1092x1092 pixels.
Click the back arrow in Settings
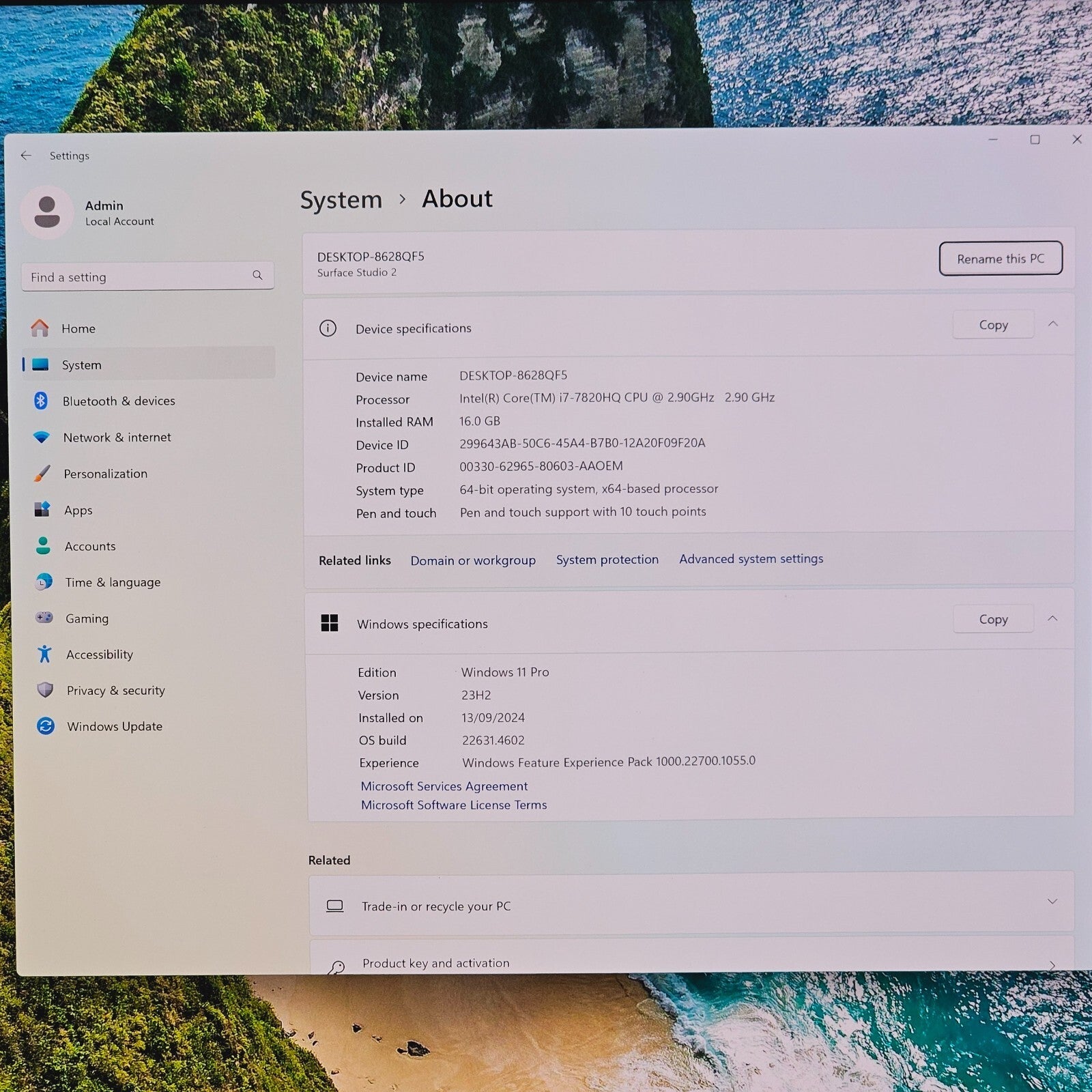[x=26, y=156]
